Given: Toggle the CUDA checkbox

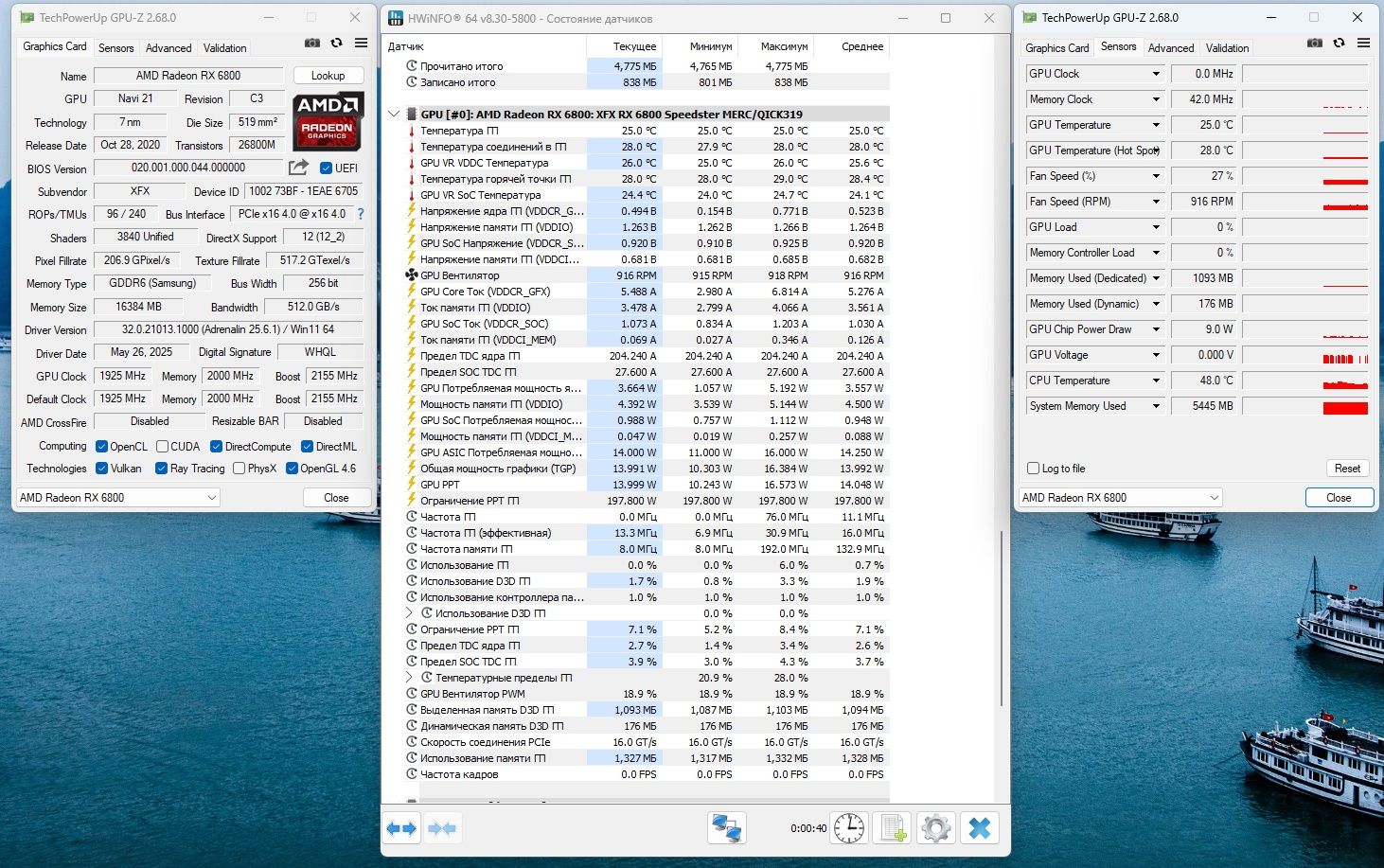Looking at the screenshot, I should click(x=162, y=447).
